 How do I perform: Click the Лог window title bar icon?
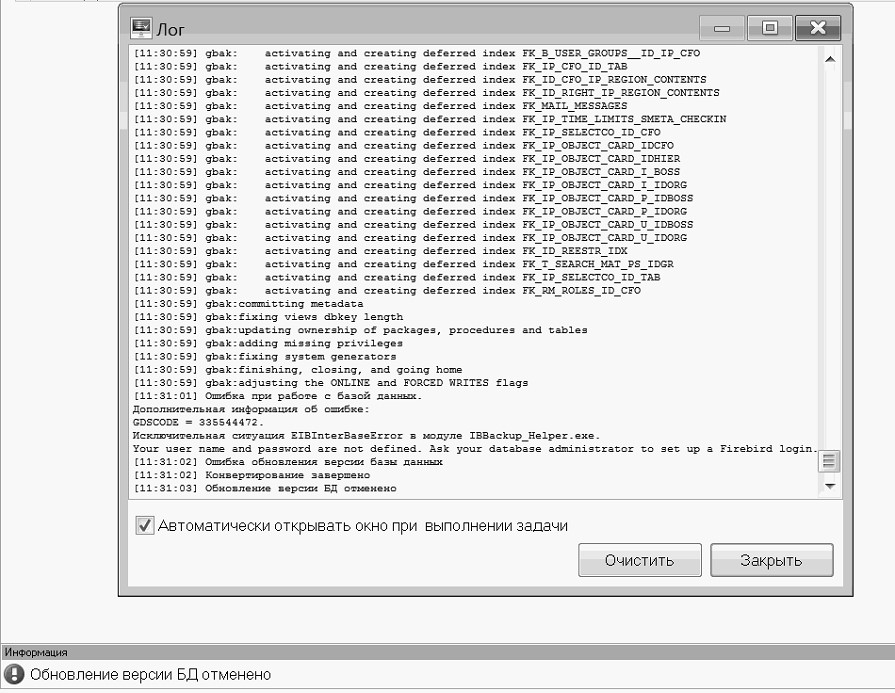point(141,27)
